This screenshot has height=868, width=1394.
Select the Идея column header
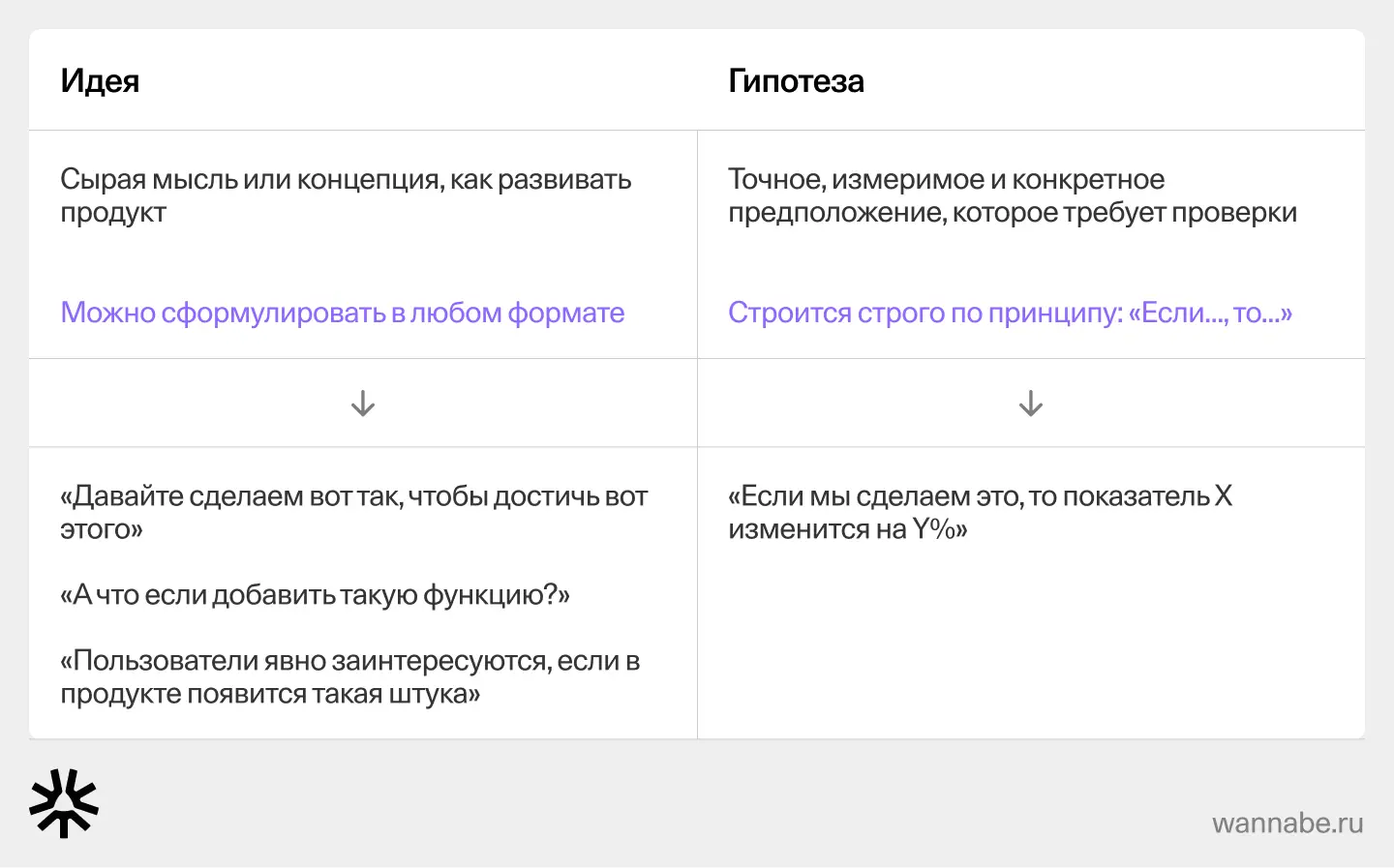100,81
